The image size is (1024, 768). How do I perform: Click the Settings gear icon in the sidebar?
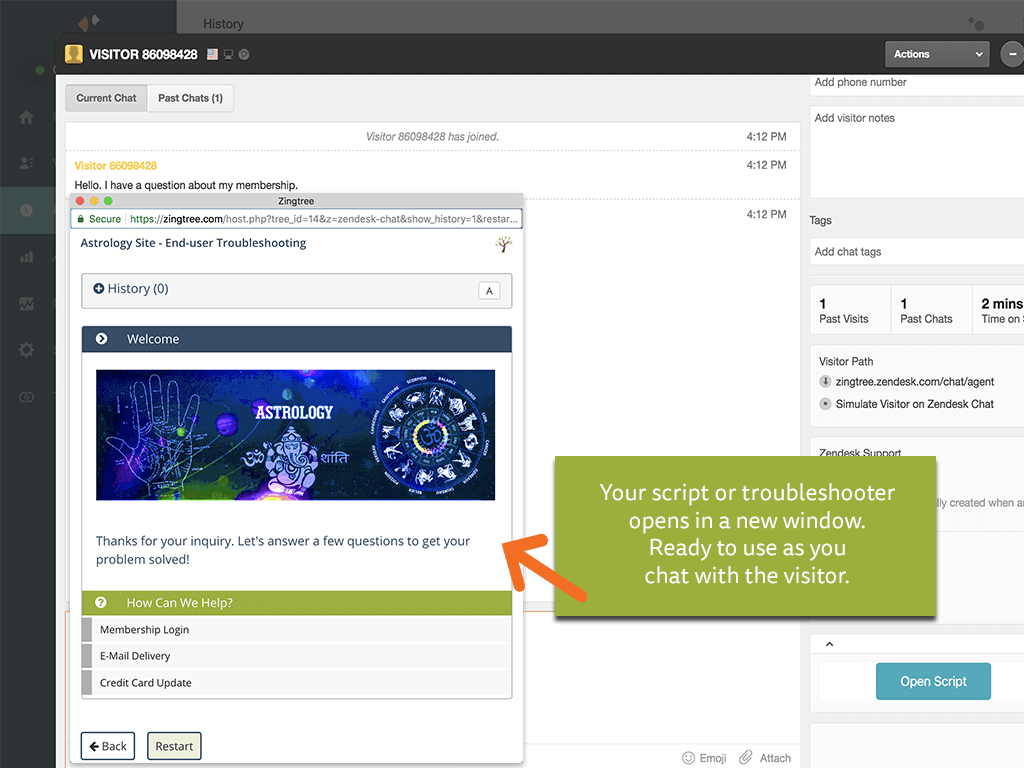click(x=26, y=350)
